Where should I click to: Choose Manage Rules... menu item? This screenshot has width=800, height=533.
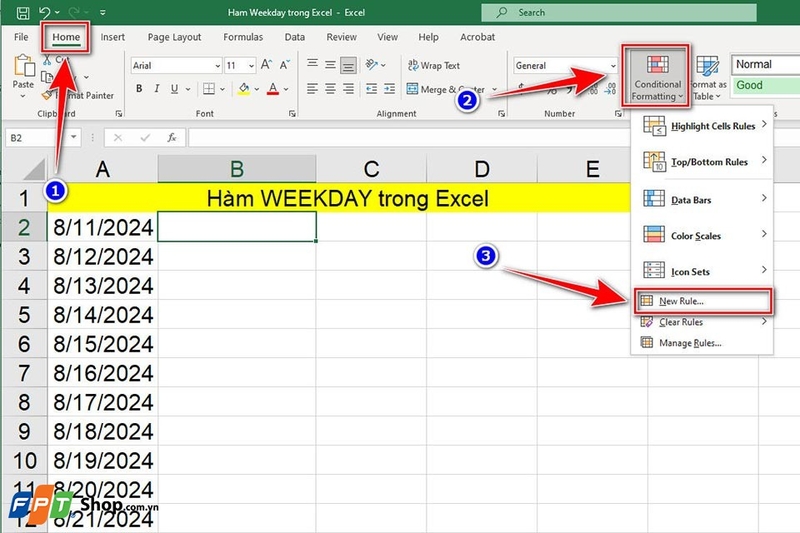(x=703, y=343)
